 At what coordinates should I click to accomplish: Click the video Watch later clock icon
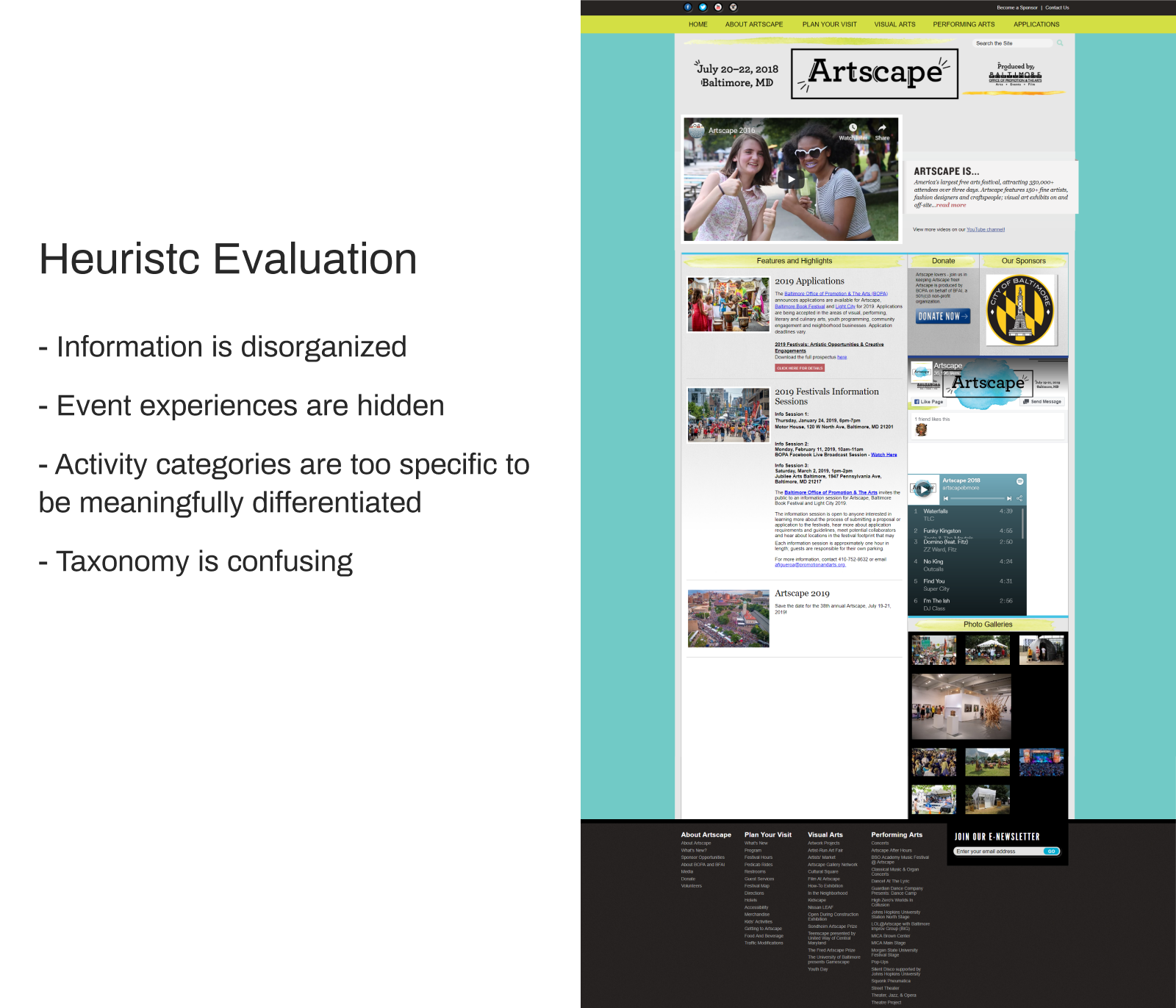pyautogui.click(x=853, y=128)
